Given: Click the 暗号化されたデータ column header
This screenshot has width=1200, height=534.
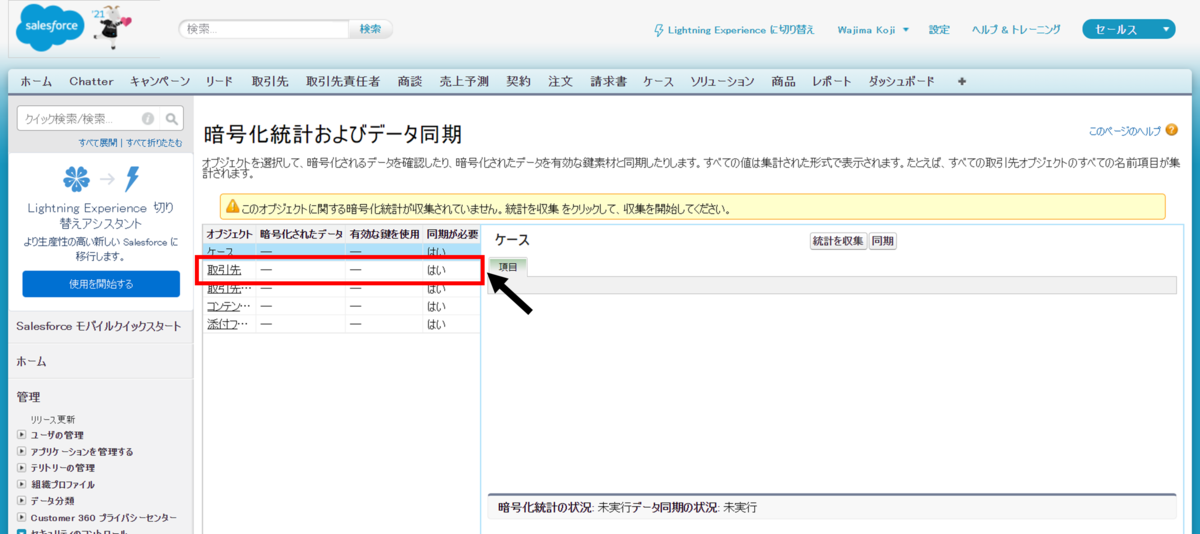Looking at the screenshot, I should pyautogui.click(x=300, y=234).
